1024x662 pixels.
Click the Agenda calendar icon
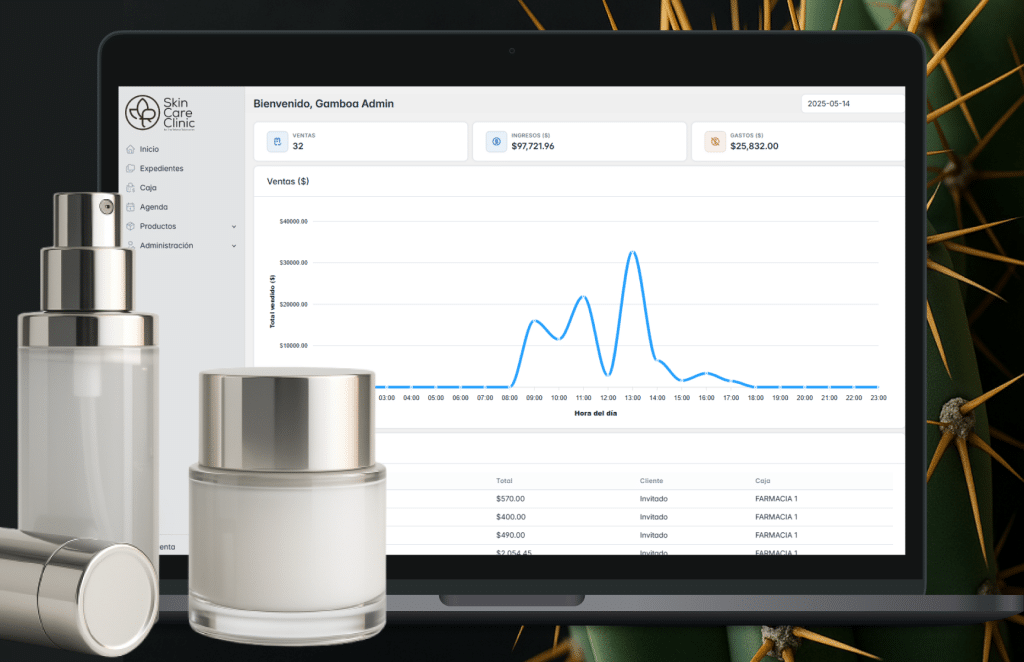pos(130,207)
